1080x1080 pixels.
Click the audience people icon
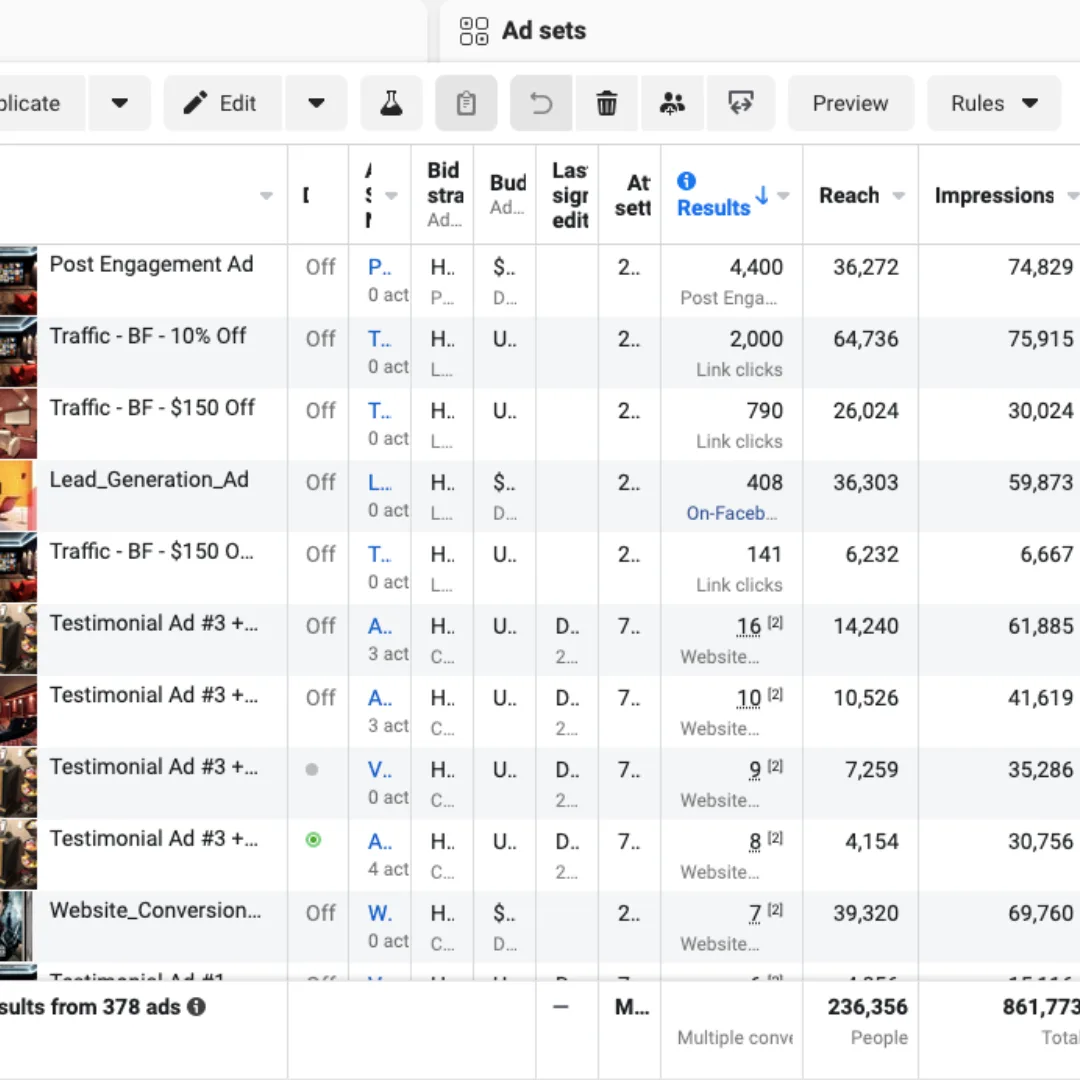click(x=673, y=103)
